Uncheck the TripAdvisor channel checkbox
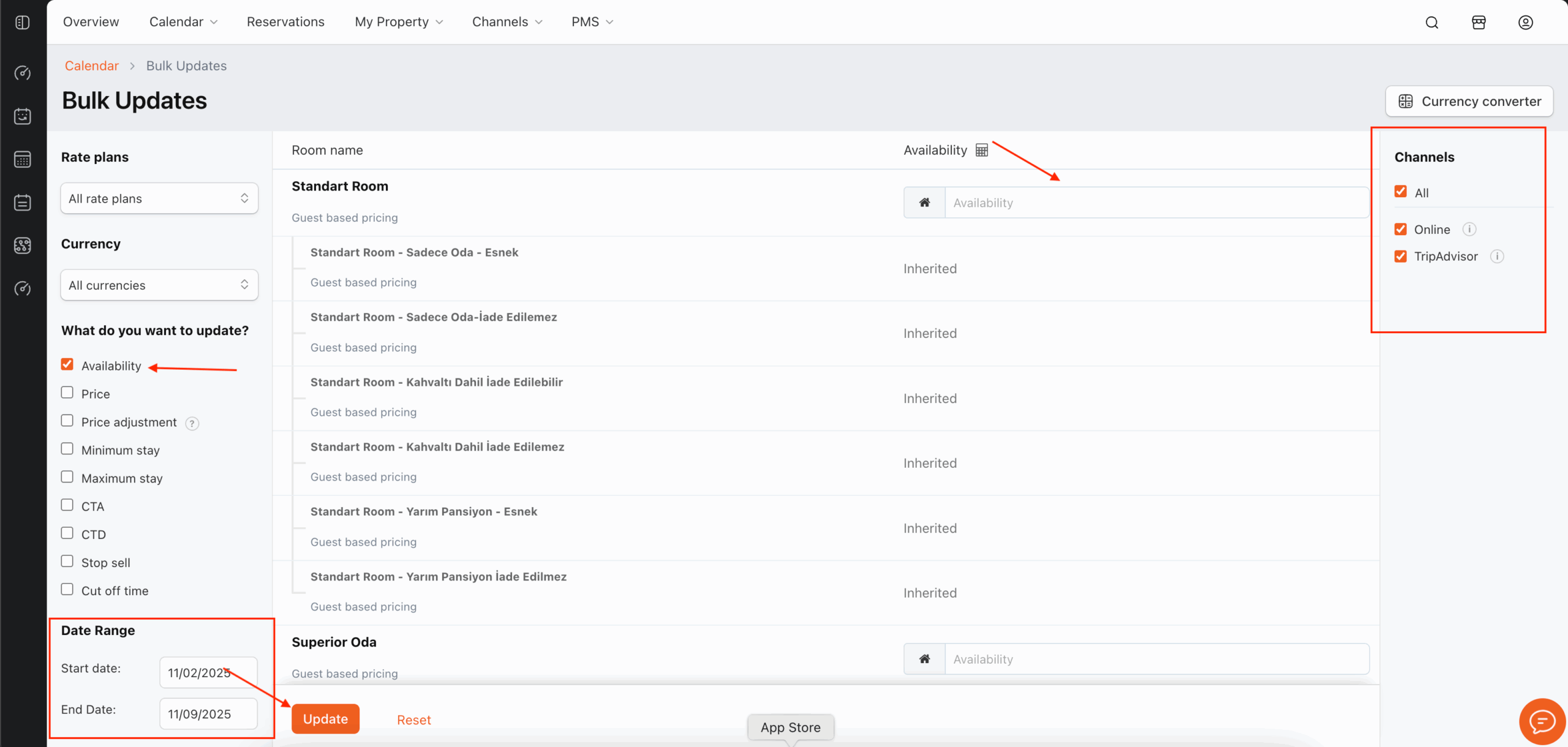Screen dimensions: 1568x747 (1401, 256)
